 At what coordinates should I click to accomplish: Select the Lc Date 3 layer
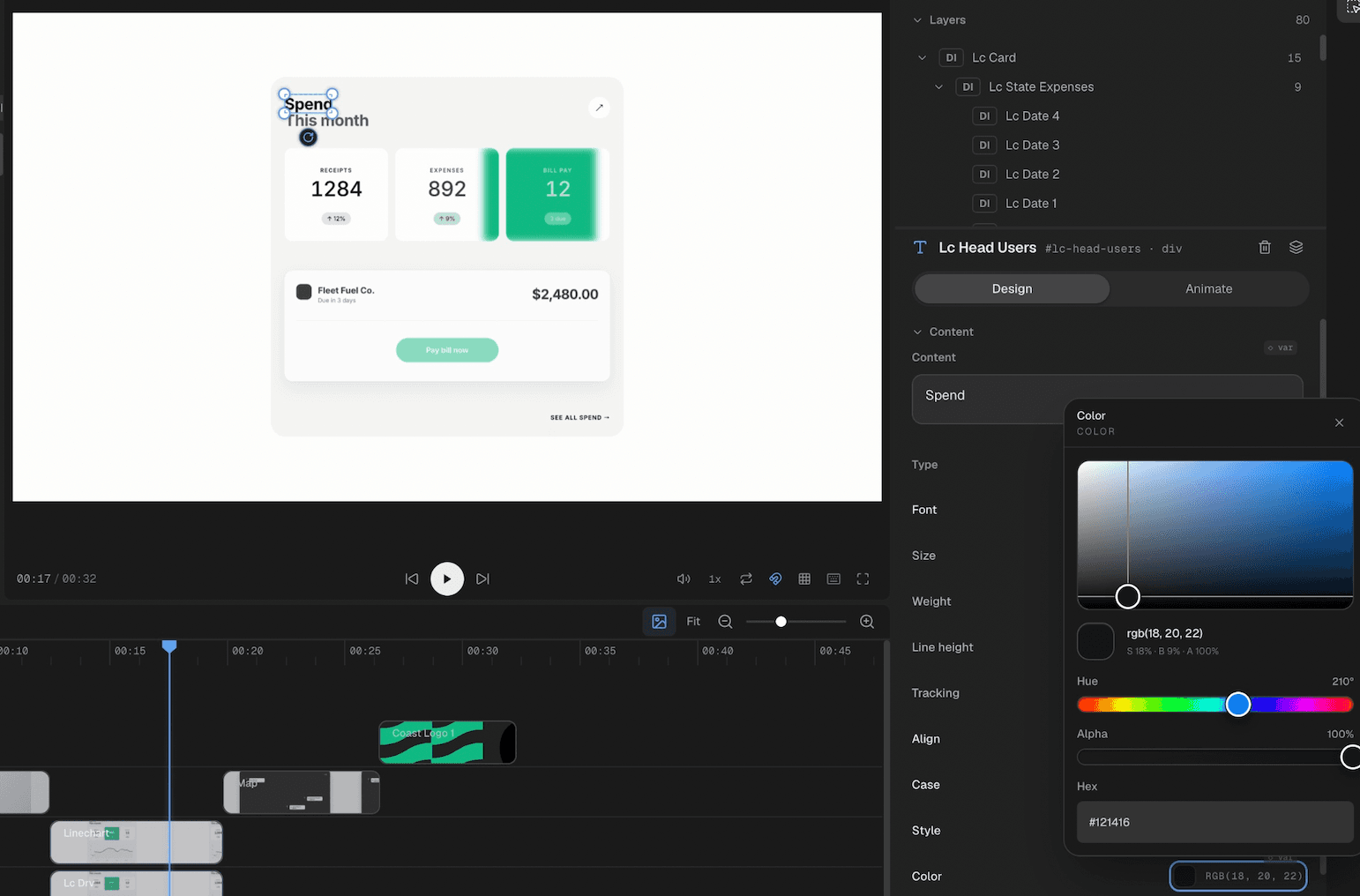click(x=1032, y=145)
